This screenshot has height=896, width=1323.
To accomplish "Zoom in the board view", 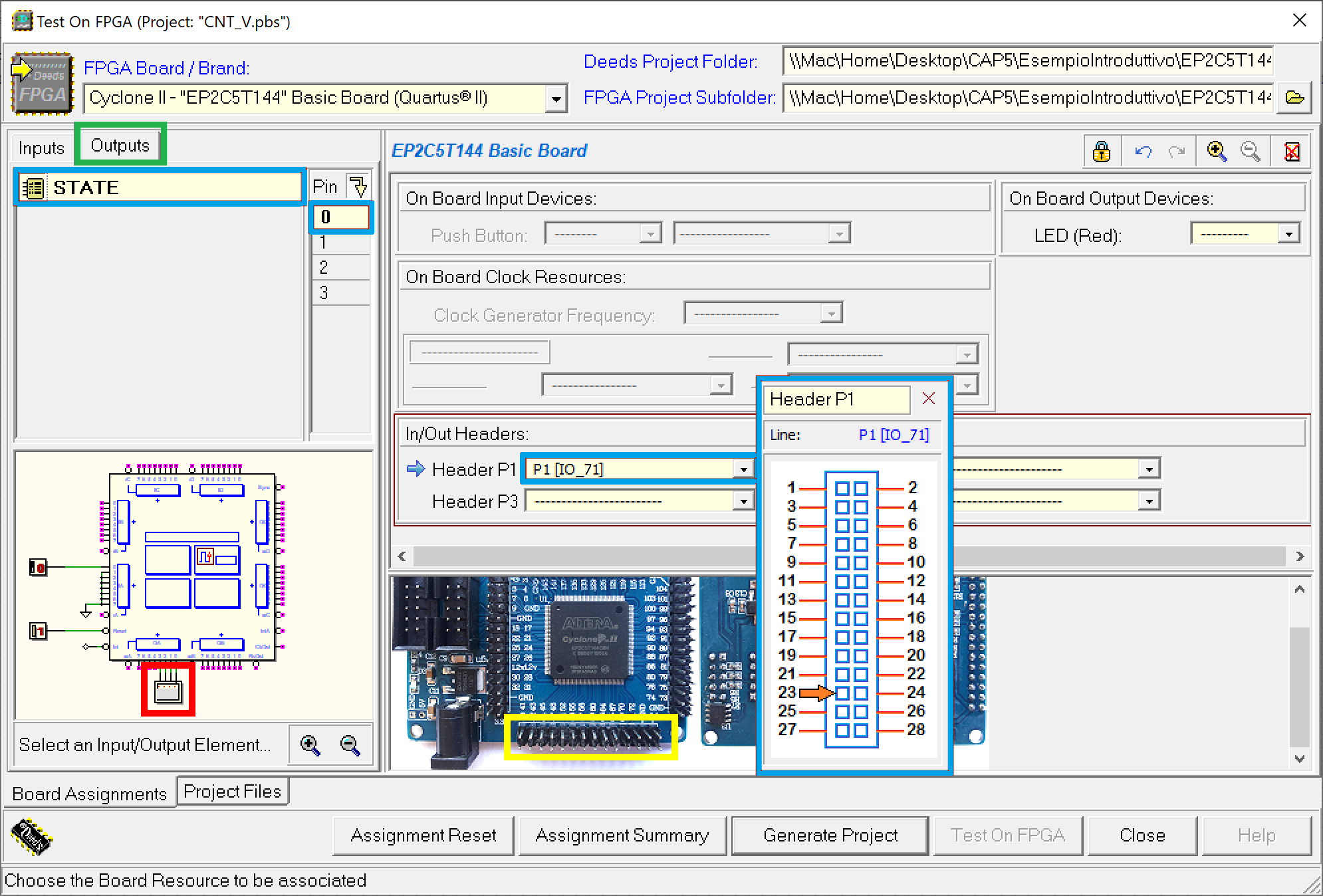I will 1217,152.
